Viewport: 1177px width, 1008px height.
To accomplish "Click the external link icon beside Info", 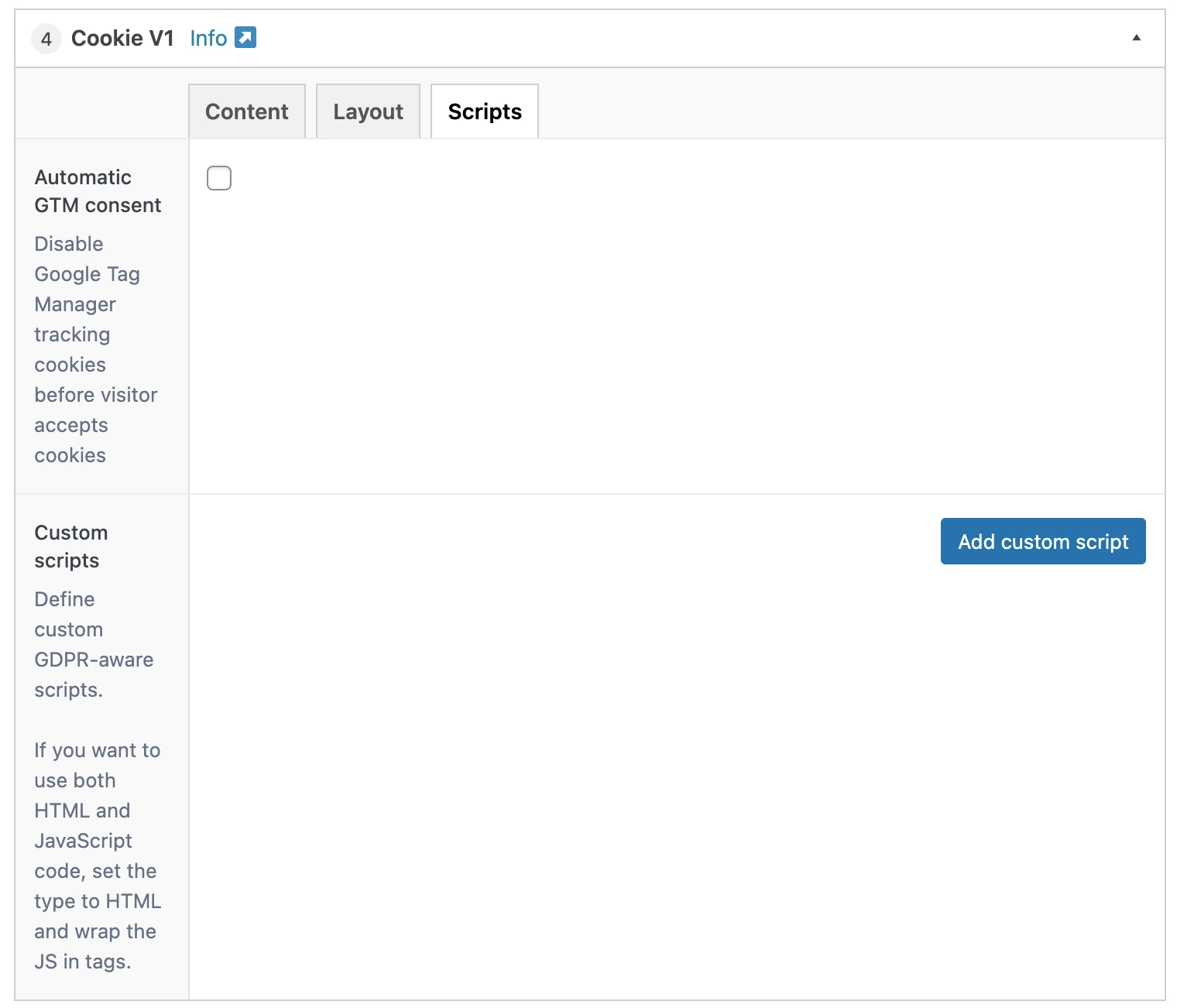I will [x=245, y=37].
